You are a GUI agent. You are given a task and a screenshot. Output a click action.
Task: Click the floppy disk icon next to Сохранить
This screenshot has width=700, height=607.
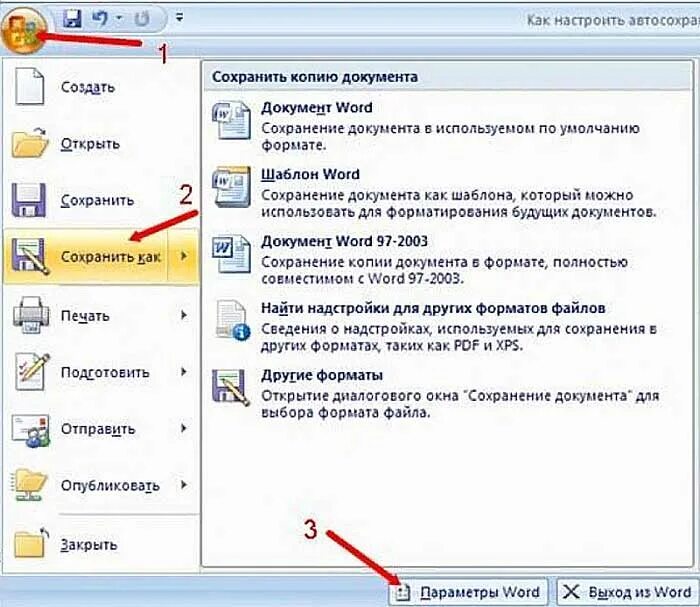tap(29, 200)
